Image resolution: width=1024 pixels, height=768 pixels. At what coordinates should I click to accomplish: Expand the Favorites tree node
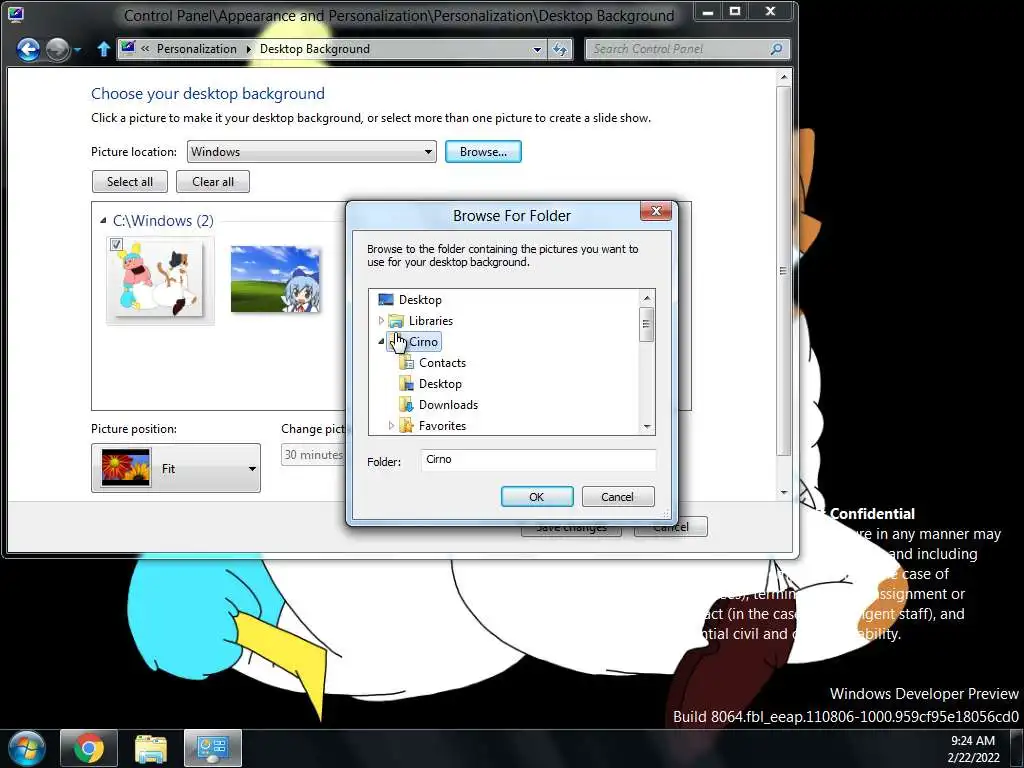point(391,425)
